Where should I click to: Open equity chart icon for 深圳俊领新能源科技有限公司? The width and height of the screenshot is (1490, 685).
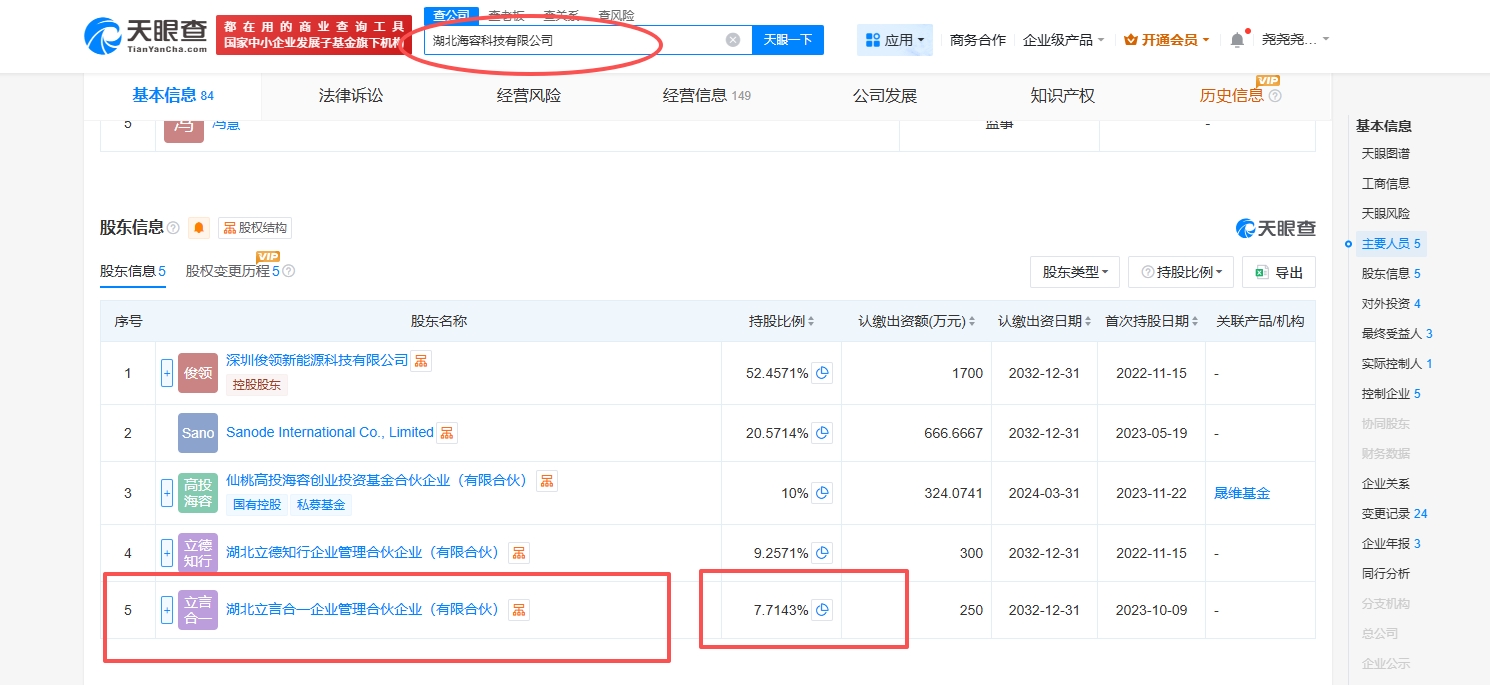[x=421, y=361]
